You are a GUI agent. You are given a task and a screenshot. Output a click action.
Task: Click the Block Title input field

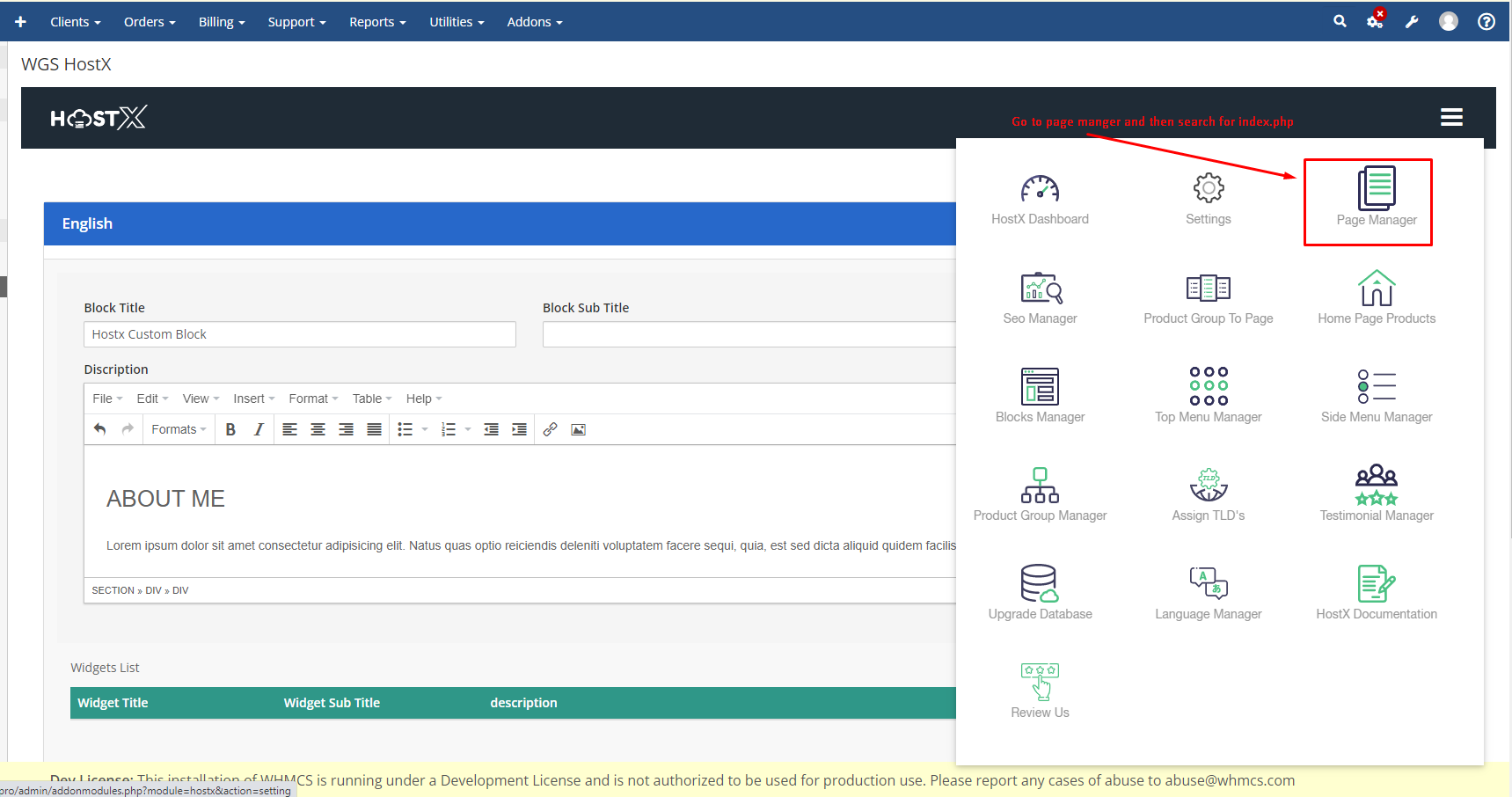300,334
